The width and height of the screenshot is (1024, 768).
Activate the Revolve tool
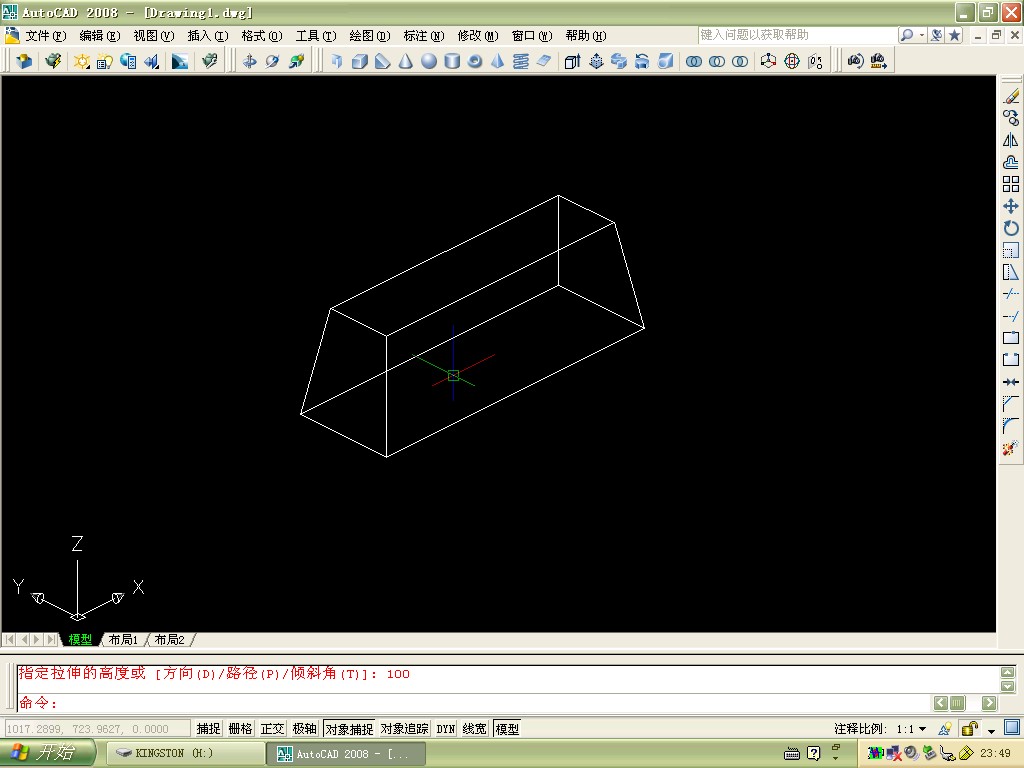pos(642,61)
